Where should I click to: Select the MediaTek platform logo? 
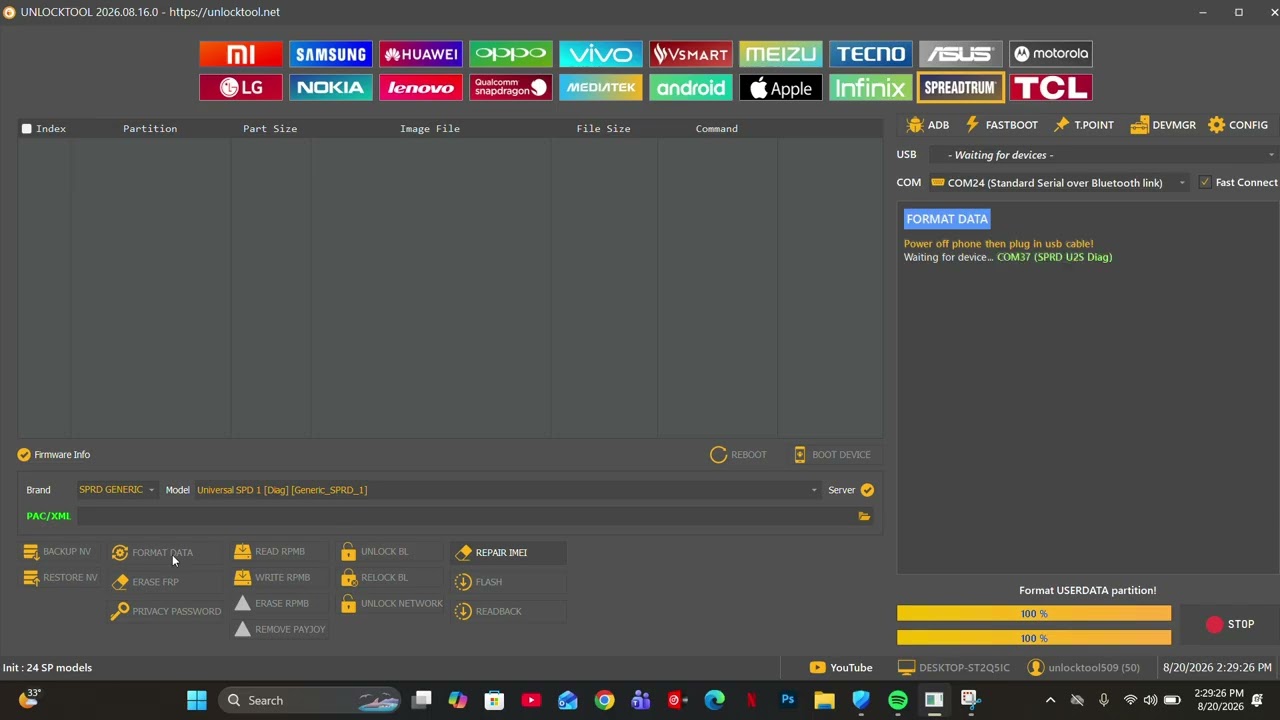601,88
